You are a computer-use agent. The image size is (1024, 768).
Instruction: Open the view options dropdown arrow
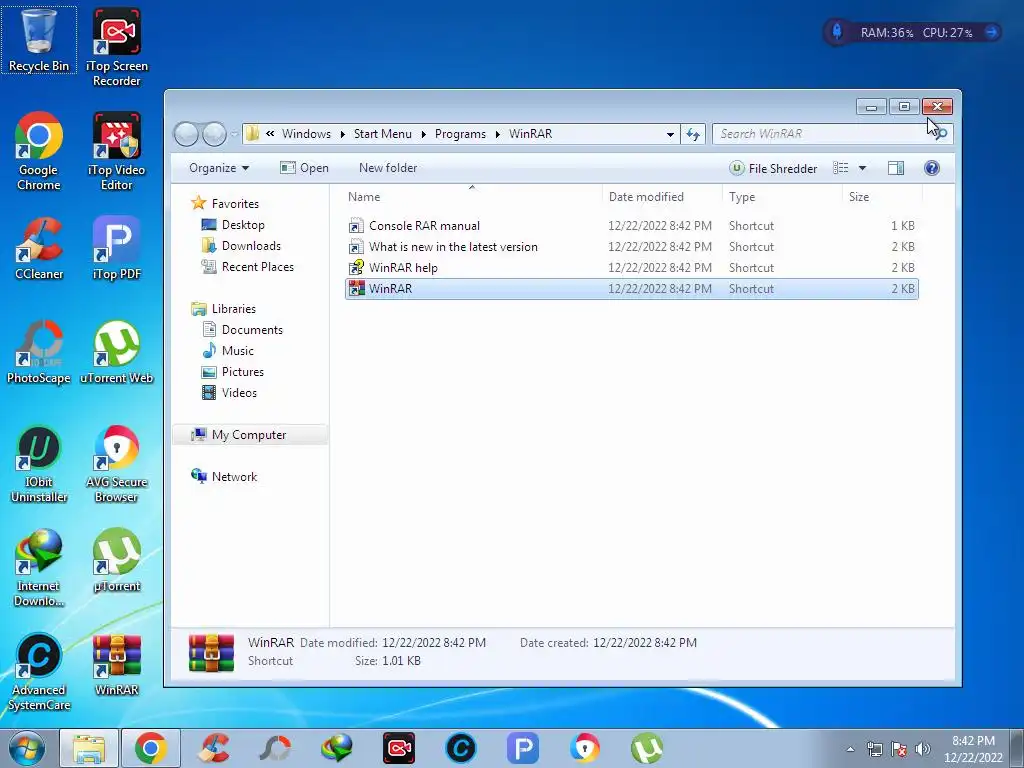(862, 168)
